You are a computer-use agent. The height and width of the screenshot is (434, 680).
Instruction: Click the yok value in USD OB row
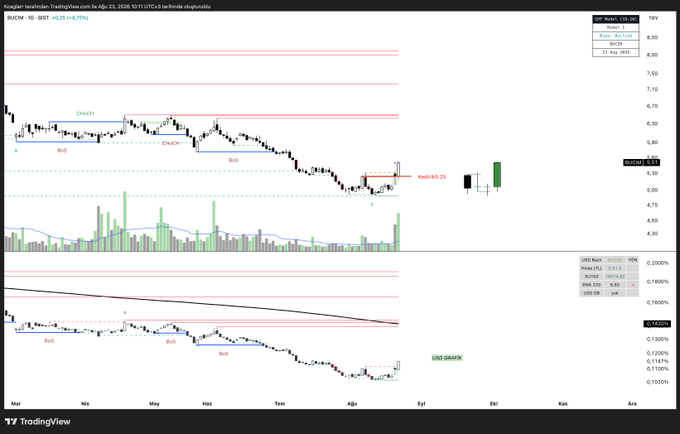(615, 293)
